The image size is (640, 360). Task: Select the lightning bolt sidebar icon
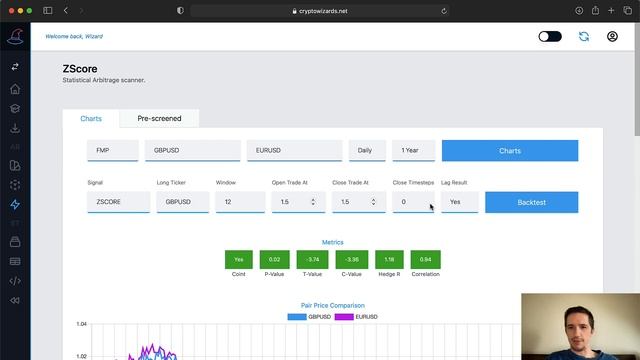point(15,204)
